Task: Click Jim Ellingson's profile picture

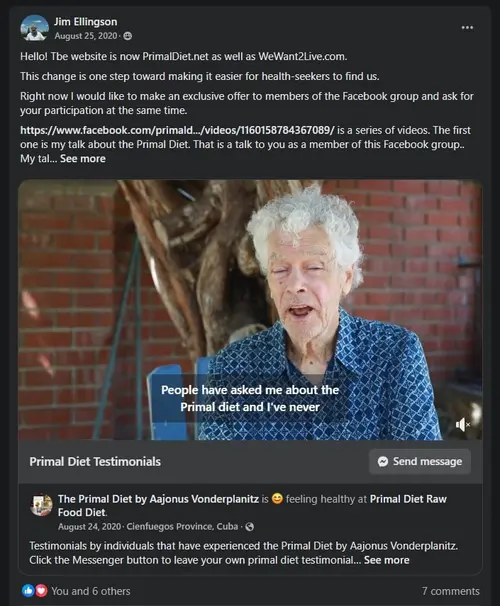Action: click(x=34, y=28)
